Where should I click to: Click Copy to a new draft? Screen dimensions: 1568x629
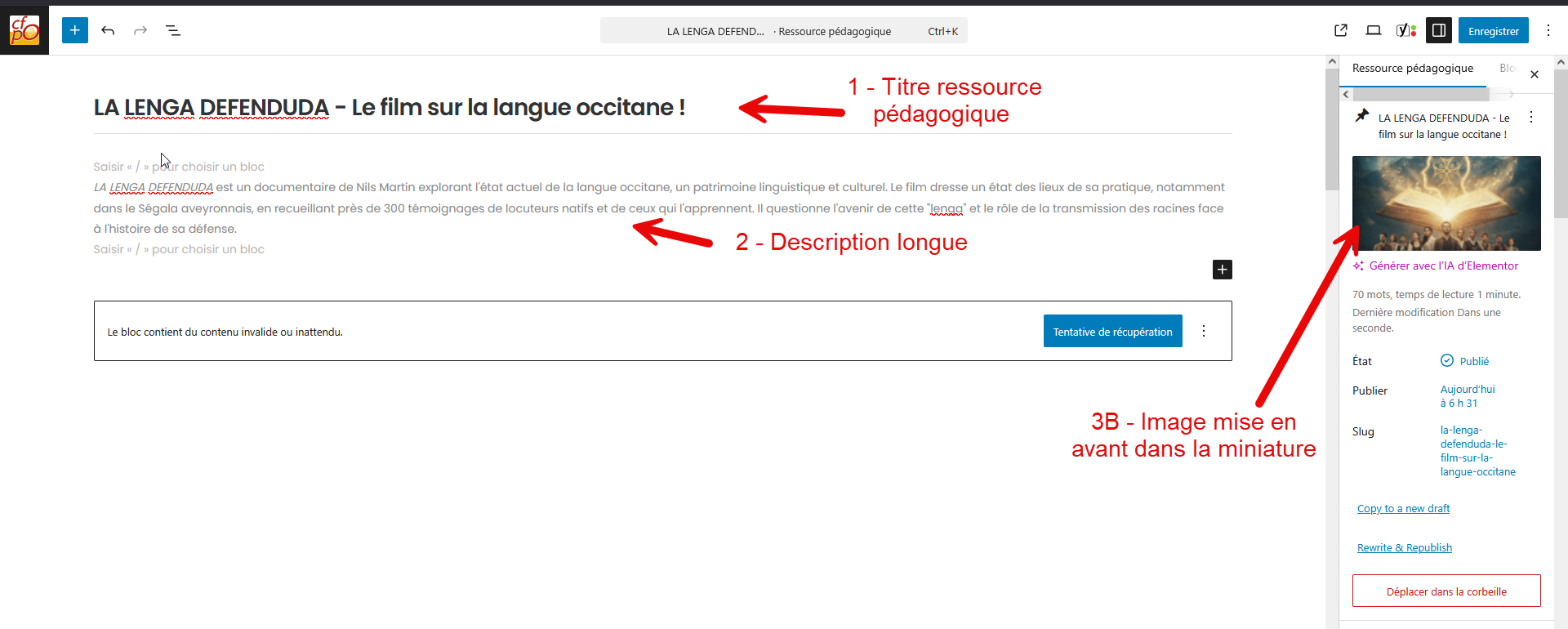pyautogui.click(x=1403, y=509)
